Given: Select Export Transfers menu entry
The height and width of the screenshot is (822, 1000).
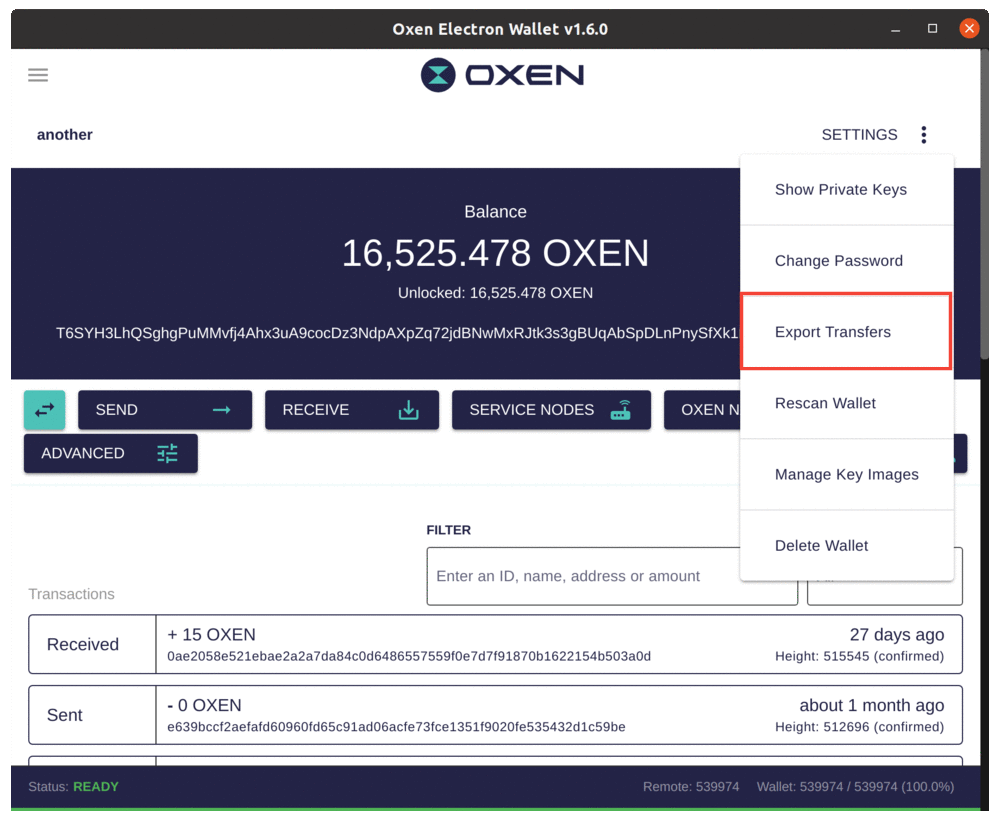Looking at the screenshot, I should coord(846,332).
